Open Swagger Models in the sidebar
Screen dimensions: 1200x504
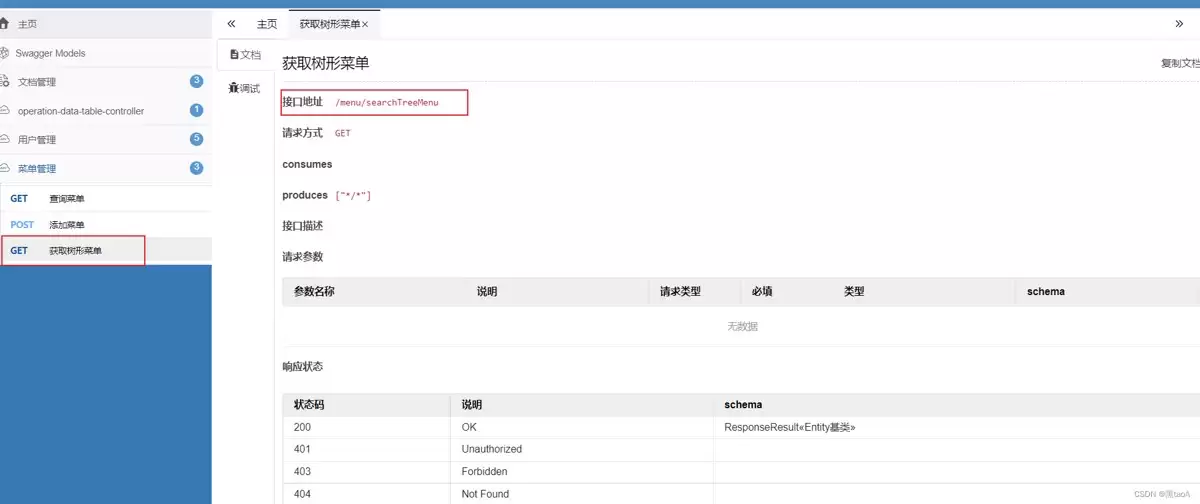tap(106, 53)
